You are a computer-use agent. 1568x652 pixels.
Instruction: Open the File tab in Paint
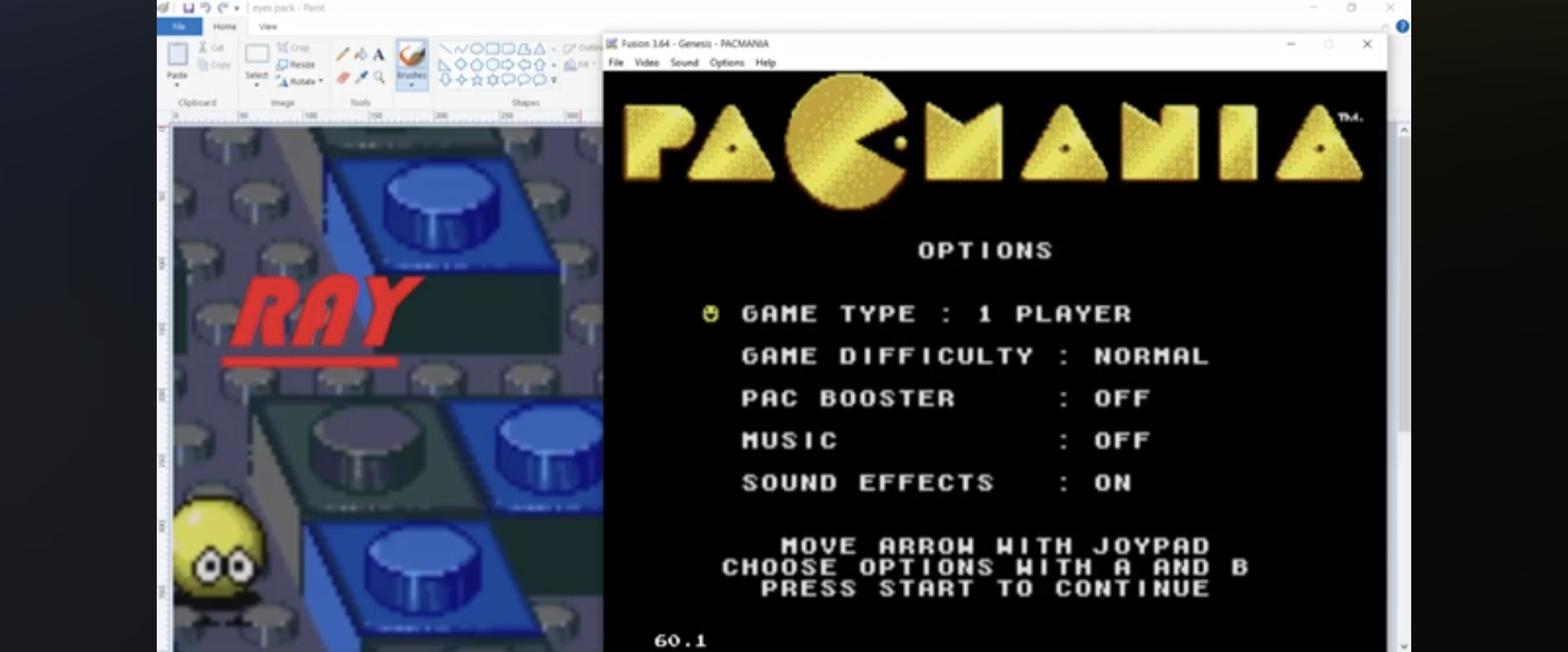(179, 26)
